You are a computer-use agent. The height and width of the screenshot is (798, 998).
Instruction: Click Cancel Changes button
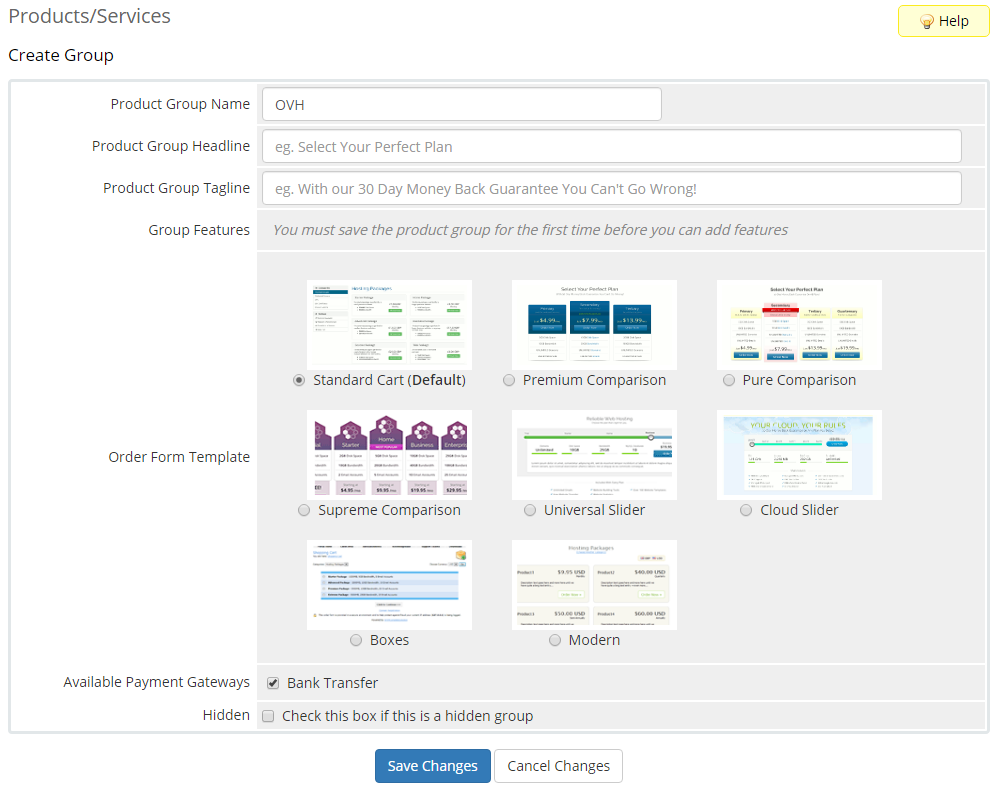558,766
